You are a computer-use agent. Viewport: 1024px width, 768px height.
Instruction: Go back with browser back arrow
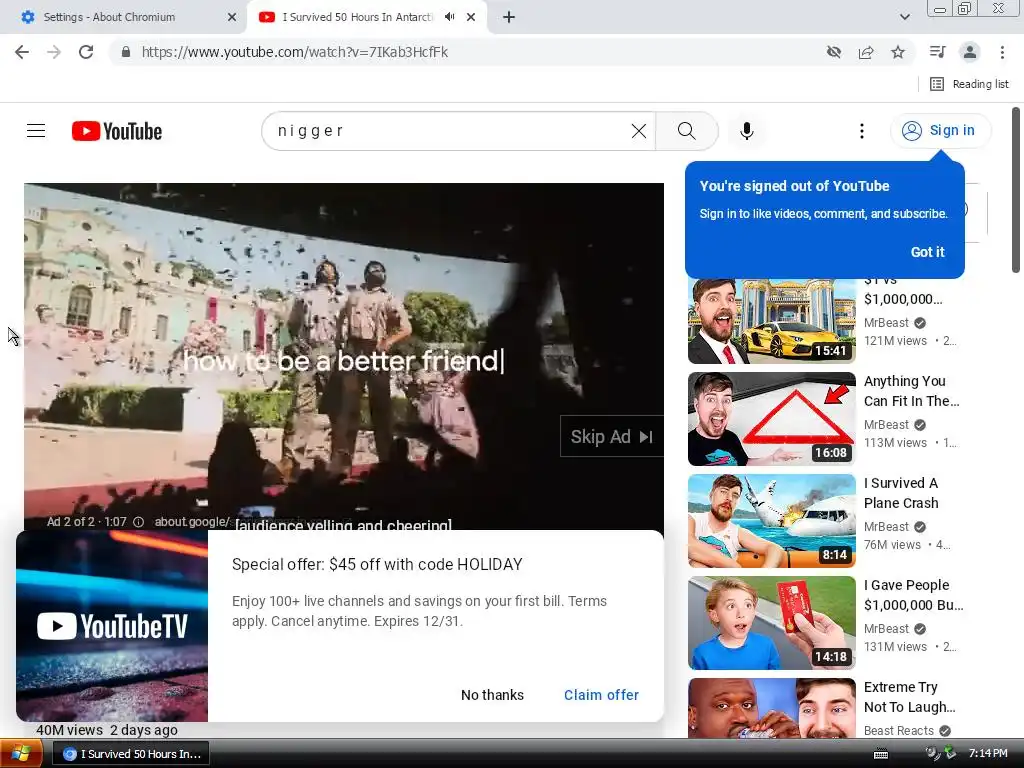pos(22,52)
